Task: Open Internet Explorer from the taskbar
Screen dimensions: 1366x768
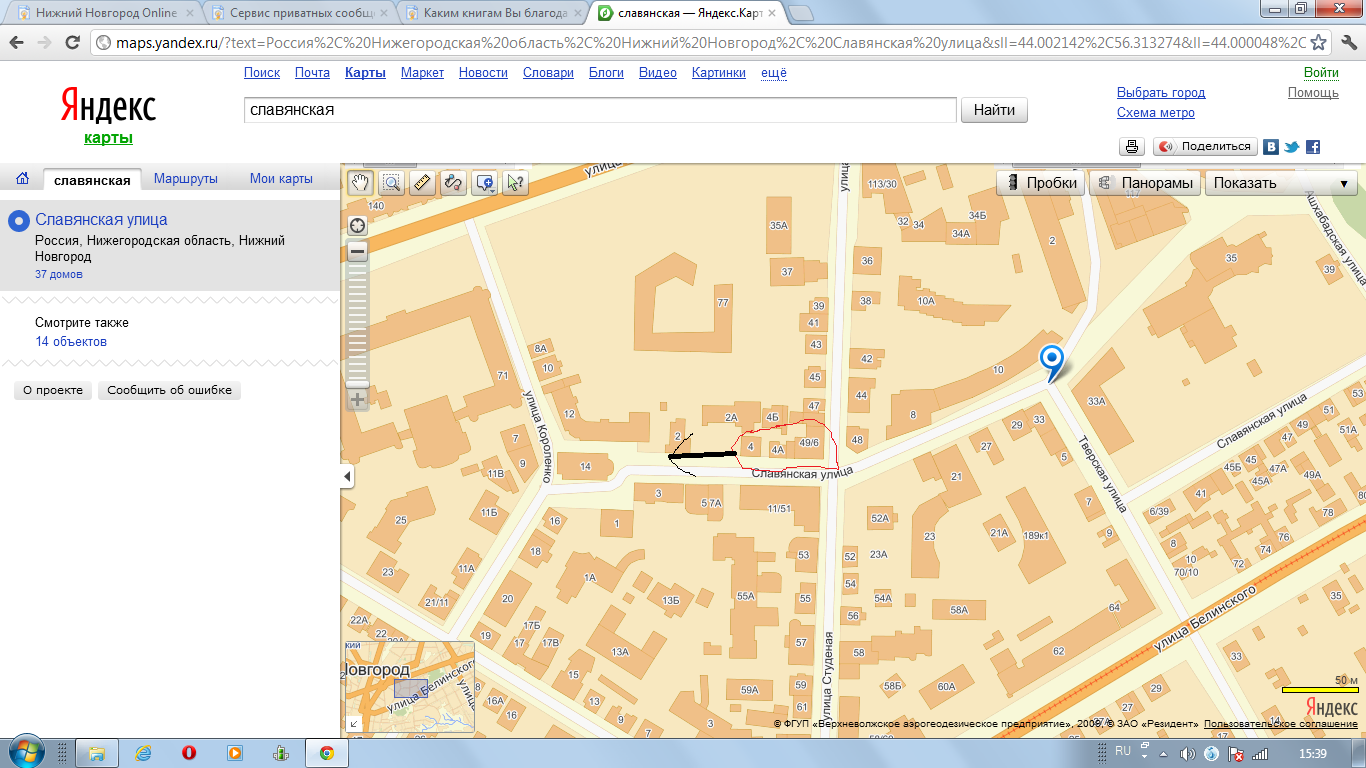Action: (143, 753)
